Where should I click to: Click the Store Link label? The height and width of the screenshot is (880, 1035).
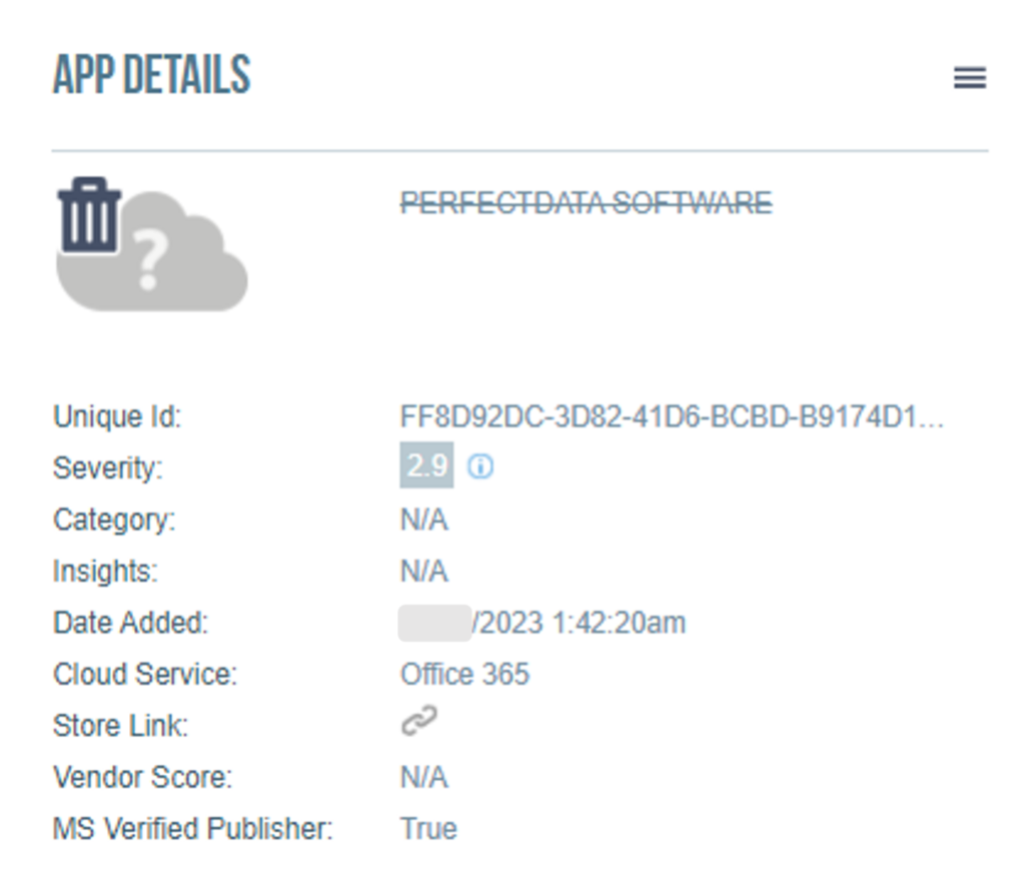(121, 726)
